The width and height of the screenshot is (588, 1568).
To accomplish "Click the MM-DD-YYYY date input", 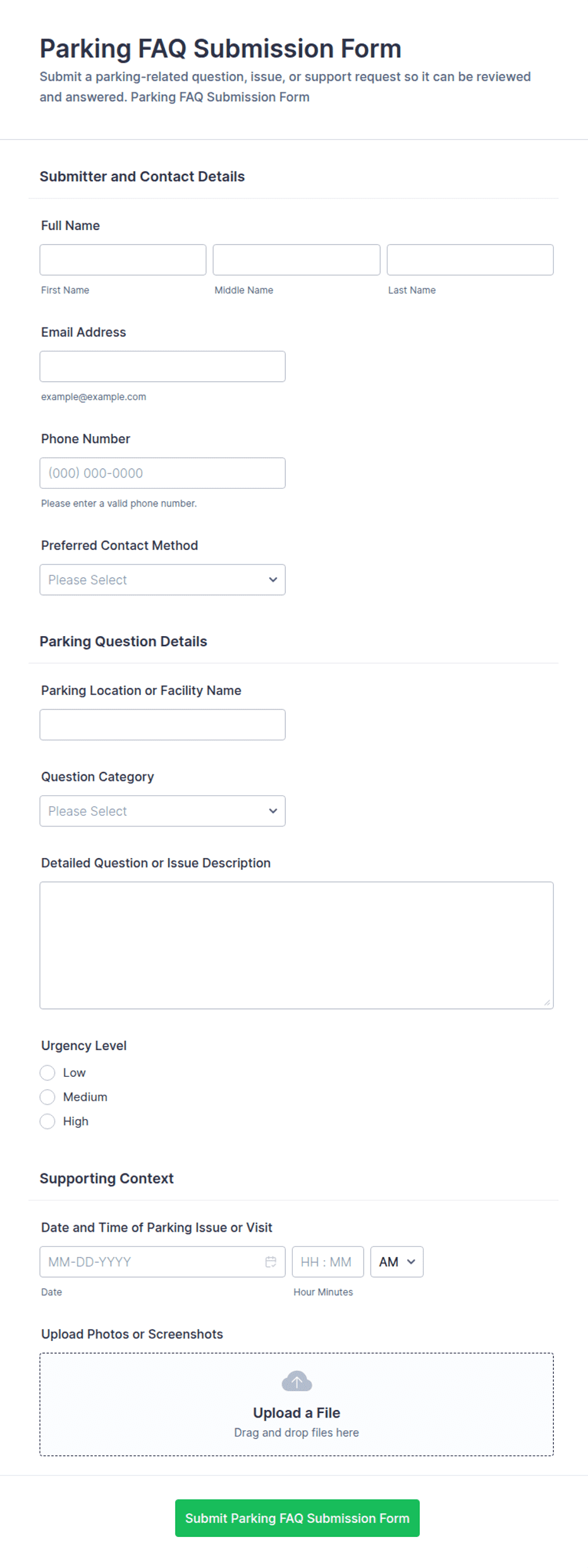I will 162,1261.
